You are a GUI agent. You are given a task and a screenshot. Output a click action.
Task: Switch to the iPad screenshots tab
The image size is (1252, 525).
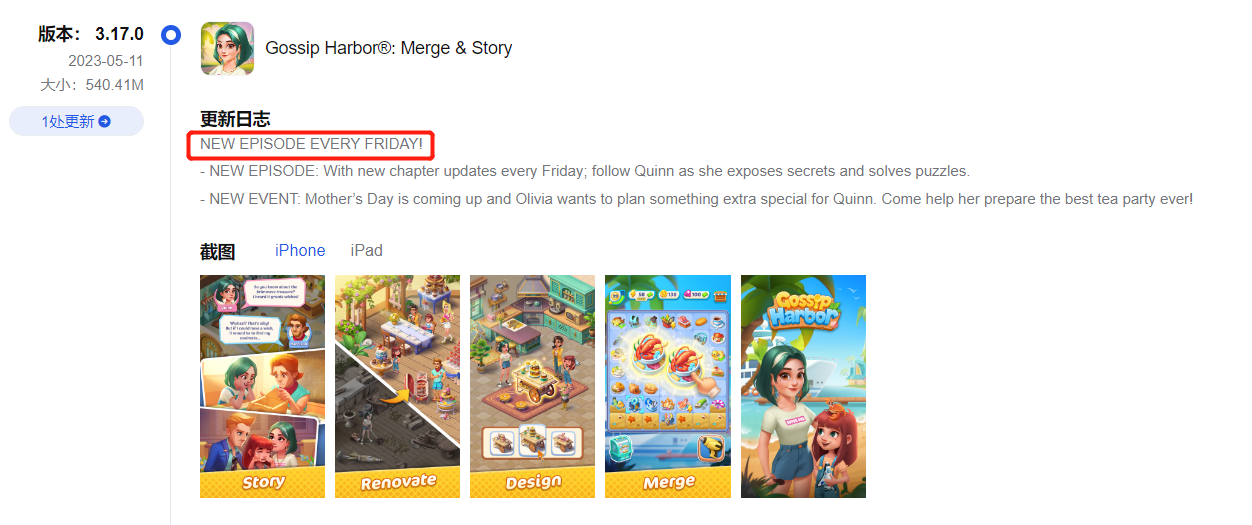tap(366, 251)
